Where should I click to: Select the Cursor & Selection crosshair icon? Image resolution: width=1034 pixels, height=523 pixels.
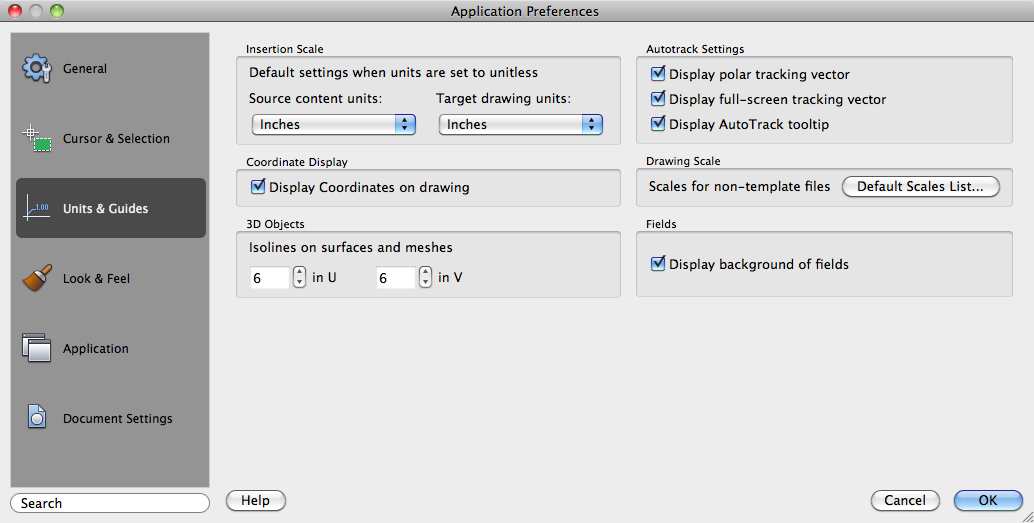[37, 139]
